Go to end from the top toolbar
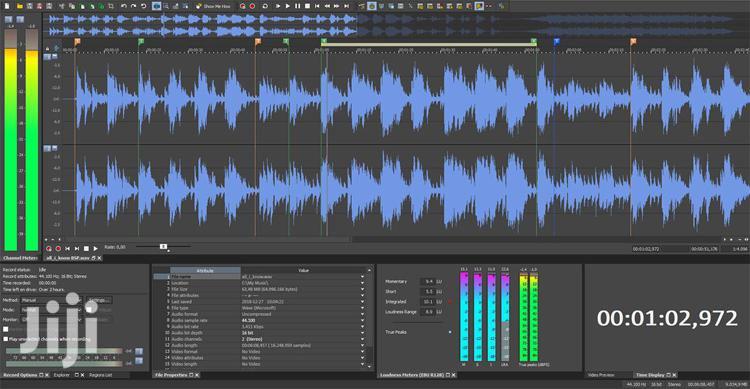The height and width of the screenshot is (389, 750). (347, 6)
